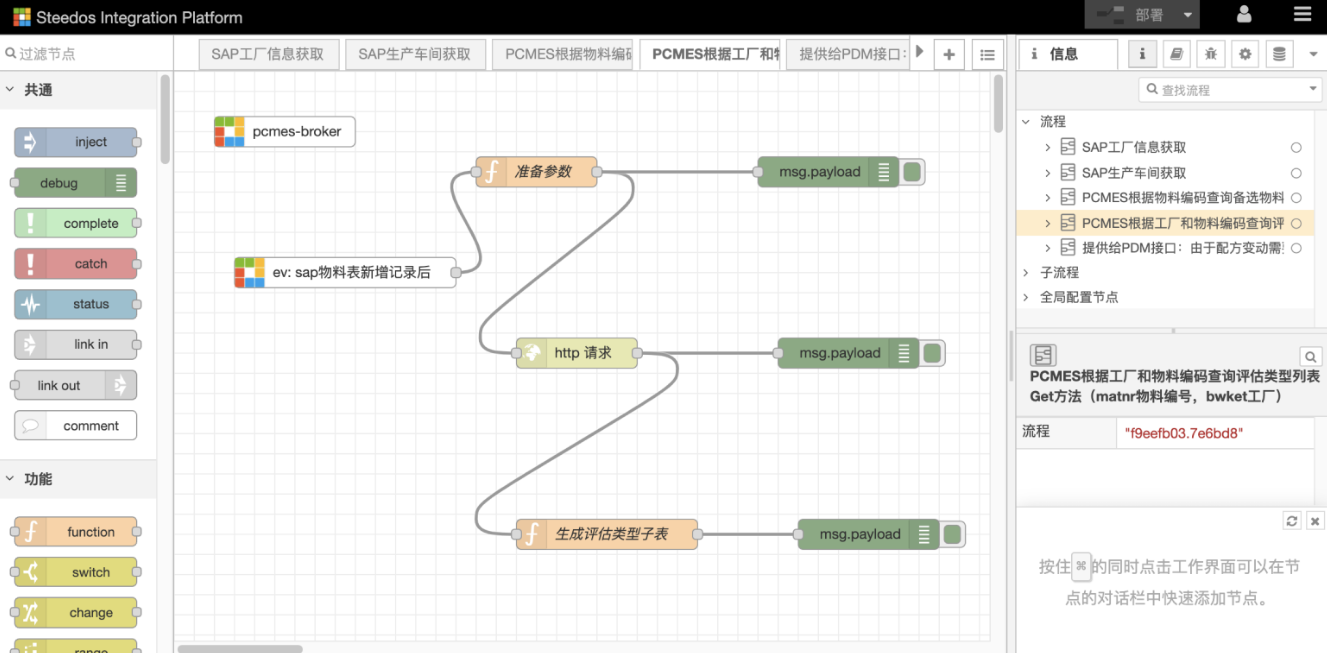Toggle debug node after 准备参数
This screenshot has width=1327, height=653.
912,172
